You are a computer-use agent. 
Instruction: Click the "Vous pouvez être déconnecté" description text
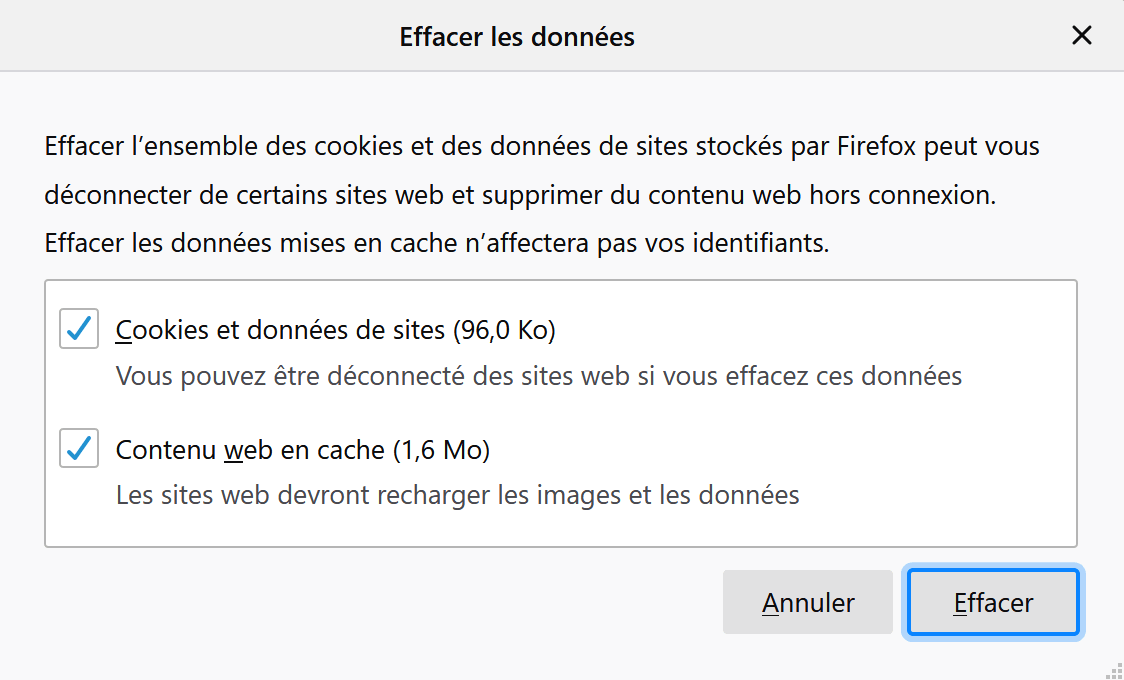[538, 376]
